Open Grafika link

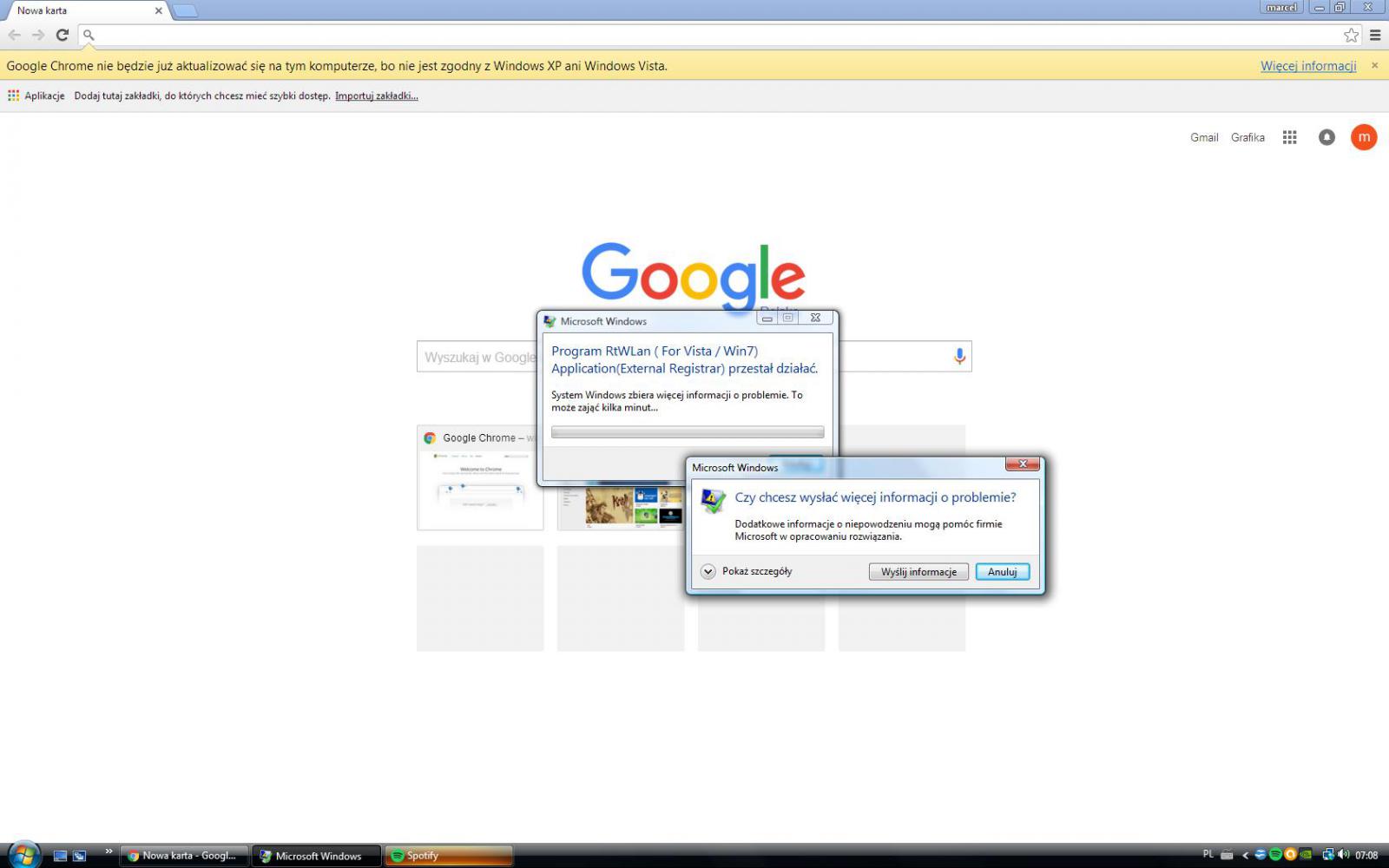coord(1247,137)
